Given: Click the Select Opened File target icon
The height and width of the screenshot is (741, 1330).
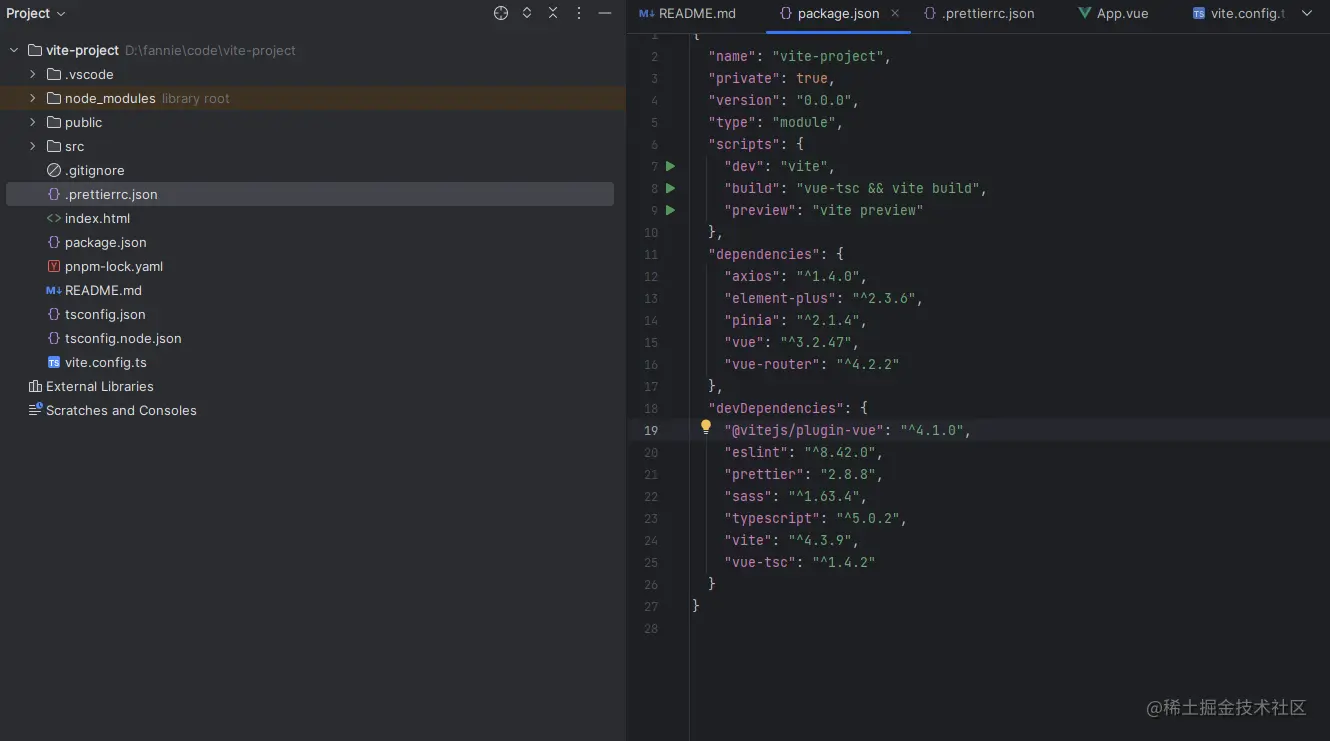Looking at the screenshot, I should [501, 13].
